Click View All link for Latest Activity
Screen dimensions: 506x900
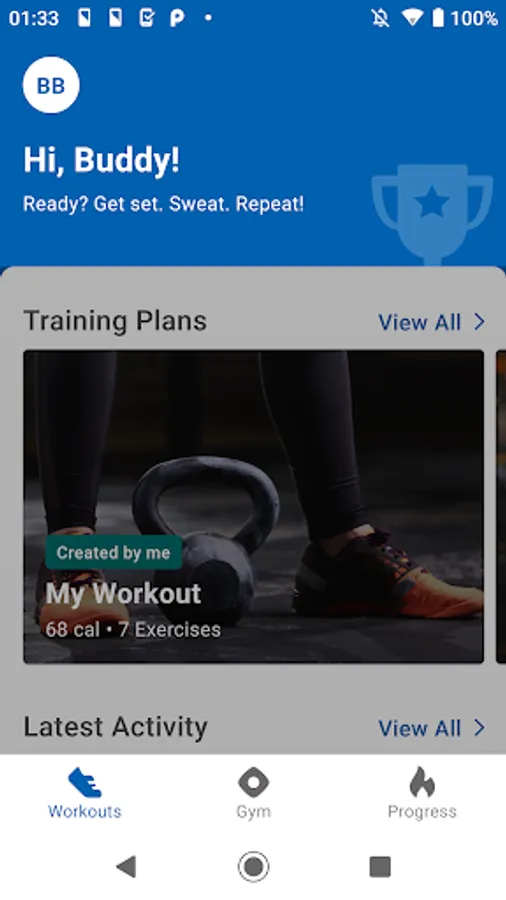coord(419,728)
